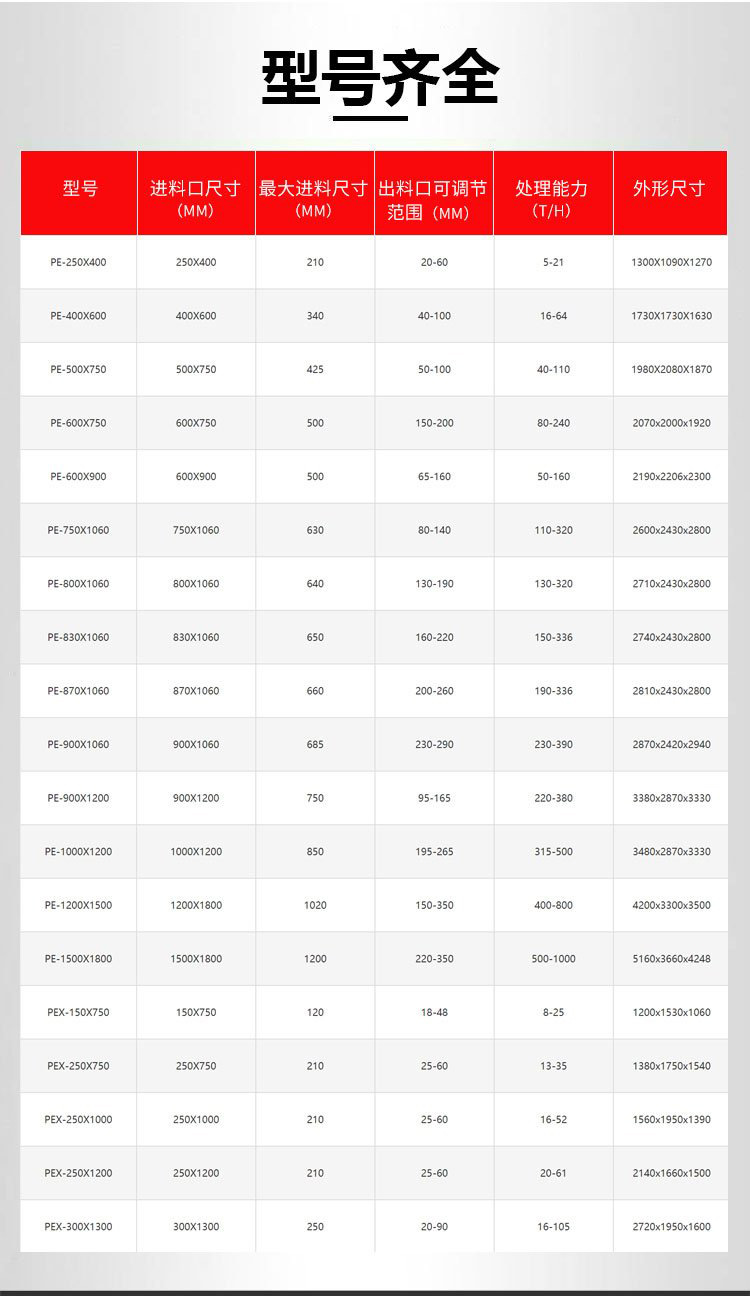Viewport: 750px width, 1296px height.
Task: Click the 型号齐全 title heading
Action: (x=380, y=77)
